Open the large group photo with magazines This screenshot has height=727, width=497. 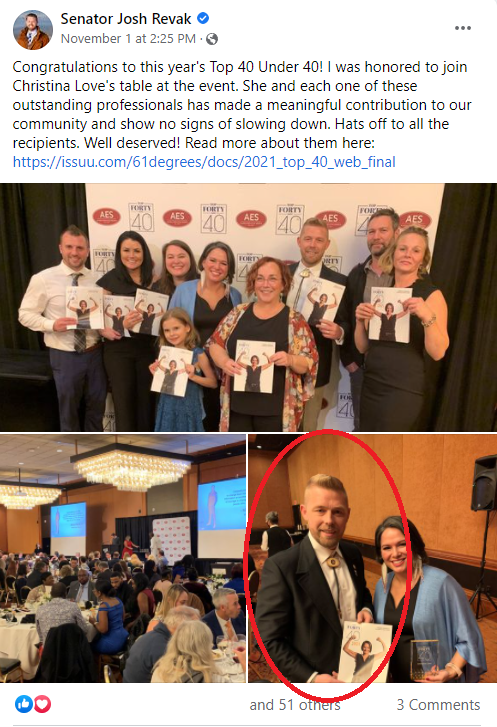point(248,307)
